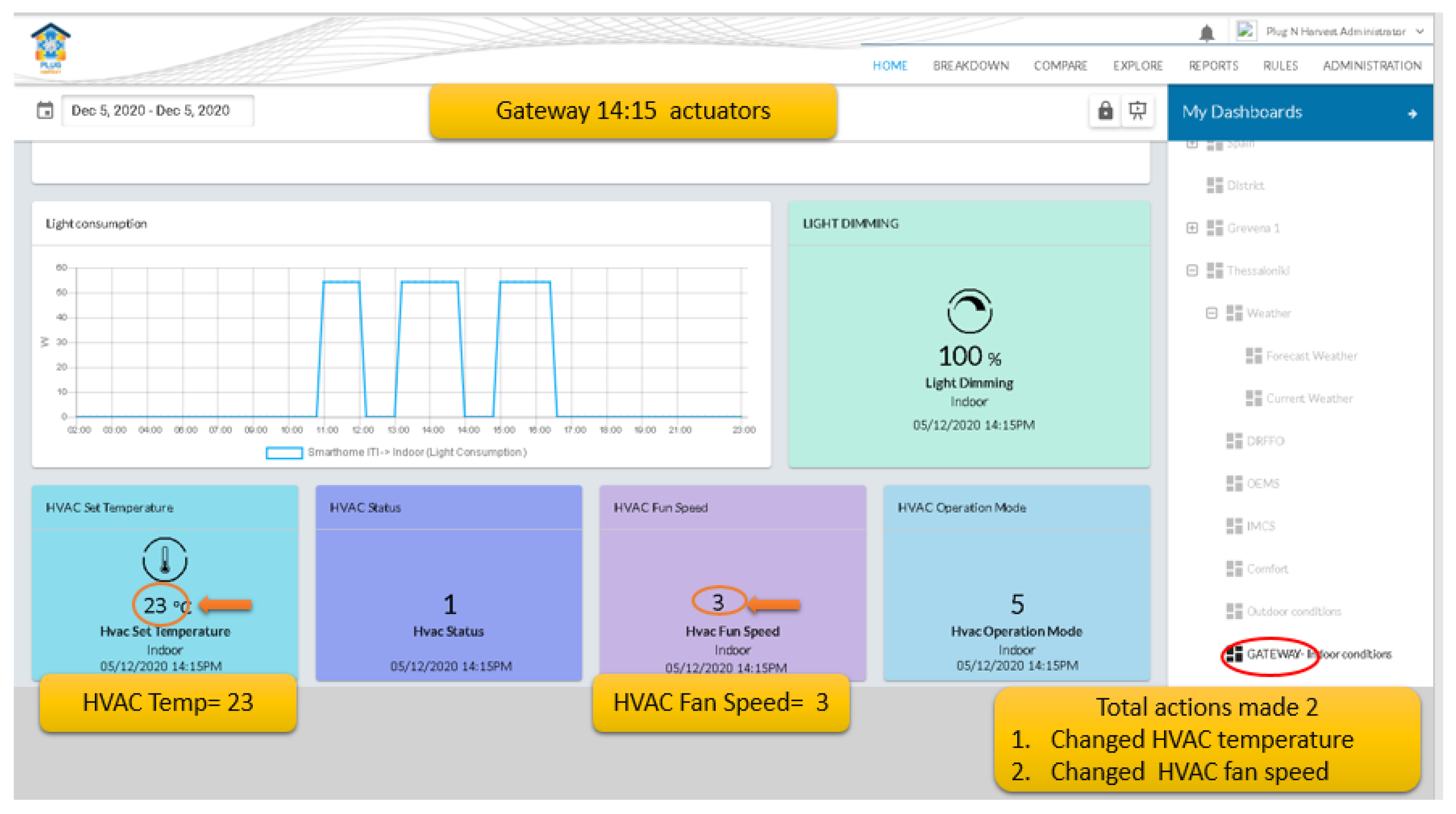Click the presentation mode icon
Image resolution: width=1456 pixels, height=814 pixels.
1137,111
